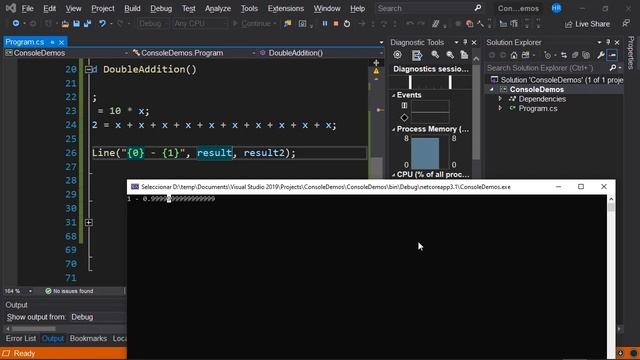The width and height of the screenshot is (640, 360).
Task: Zoom out on the diagnostics timeline
Action: pos(450,55)
